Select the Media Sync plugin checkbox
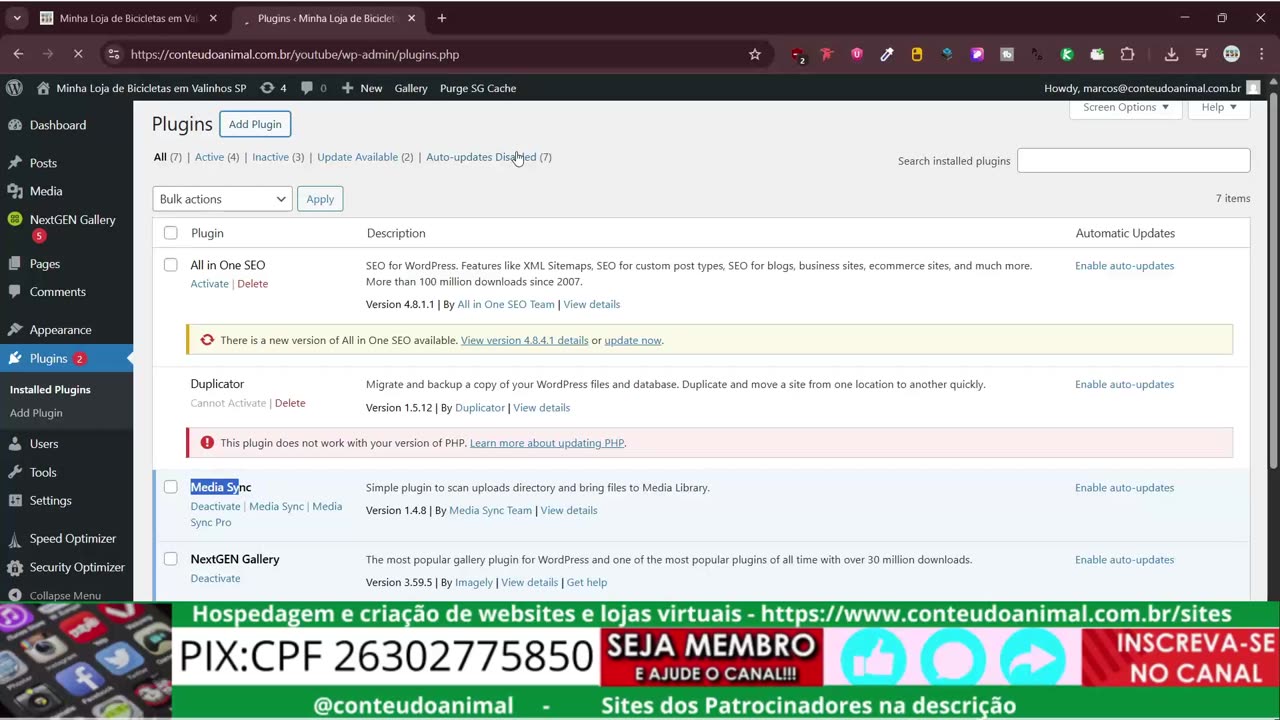This screenshot has height=720, width=1280. [171, 487]
